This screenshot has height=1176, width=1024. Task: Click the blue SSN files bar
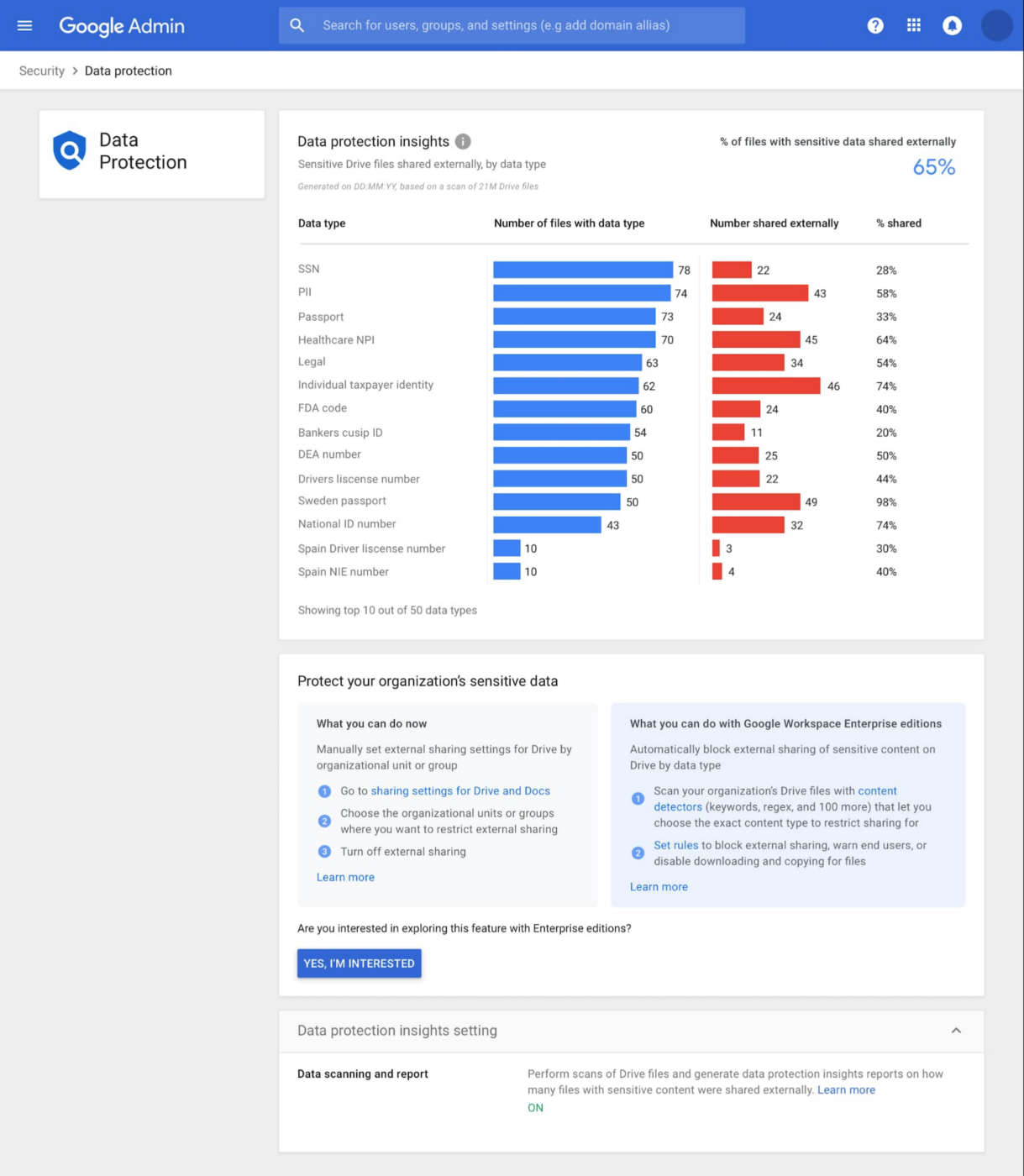pos(582,270)
